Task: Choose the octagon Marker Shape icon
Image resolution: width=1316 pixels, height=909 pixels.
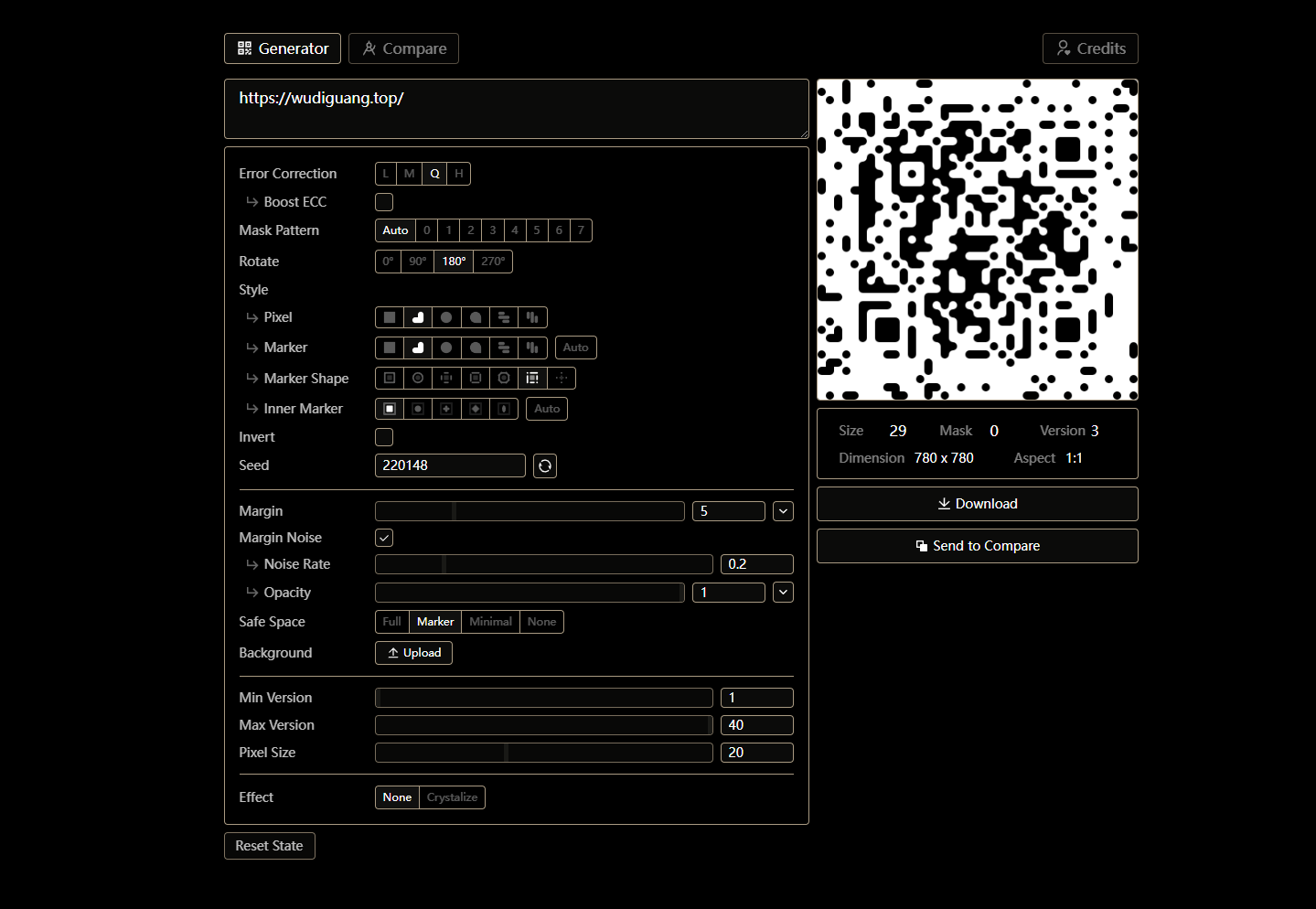Action: (504, 378)
